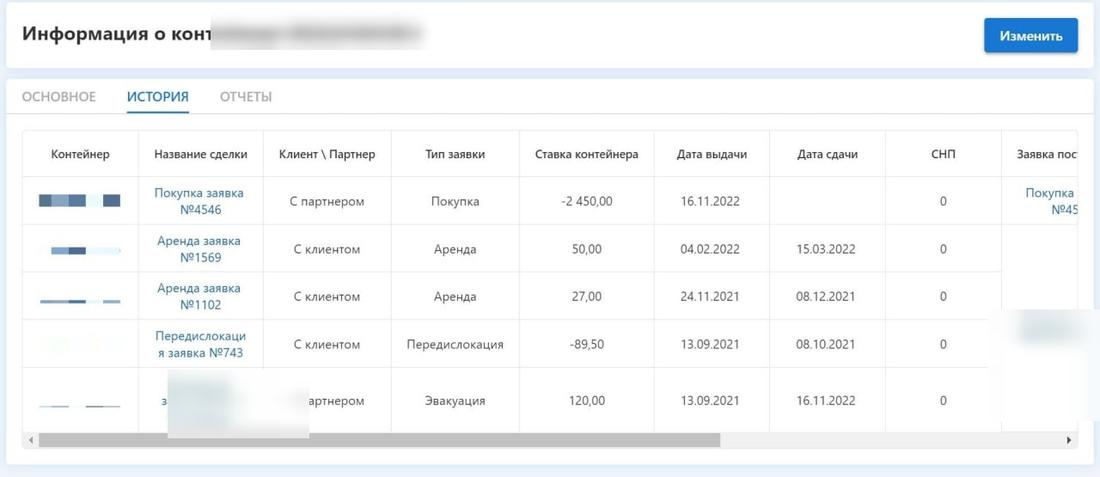This screenshot has height=477, width=1100.
Task: Click the right arrow of horizontal scrollbar
Action: click(x=1069, y=440)
